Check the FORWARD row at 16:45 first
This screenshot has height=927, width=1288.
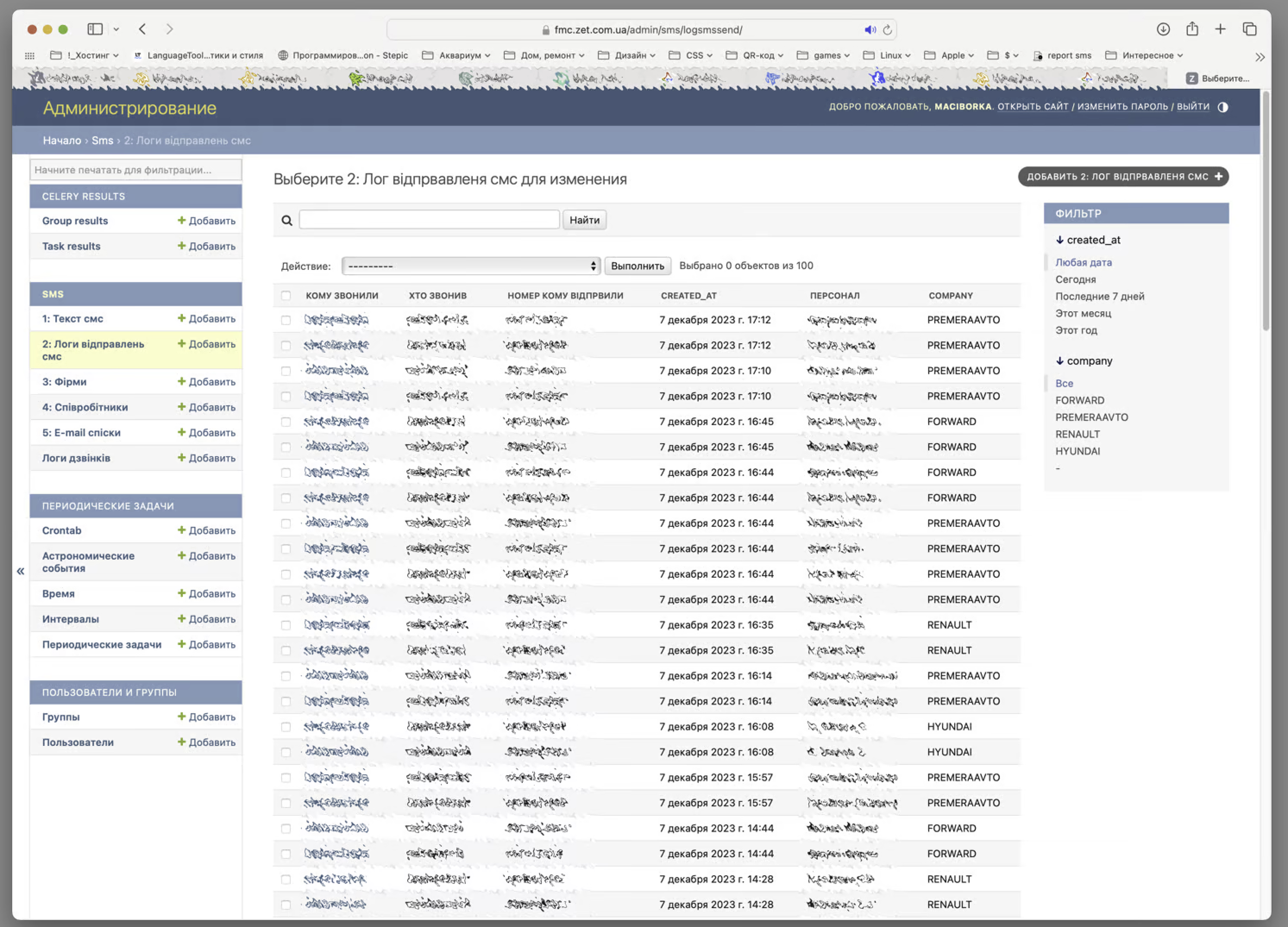286,422
